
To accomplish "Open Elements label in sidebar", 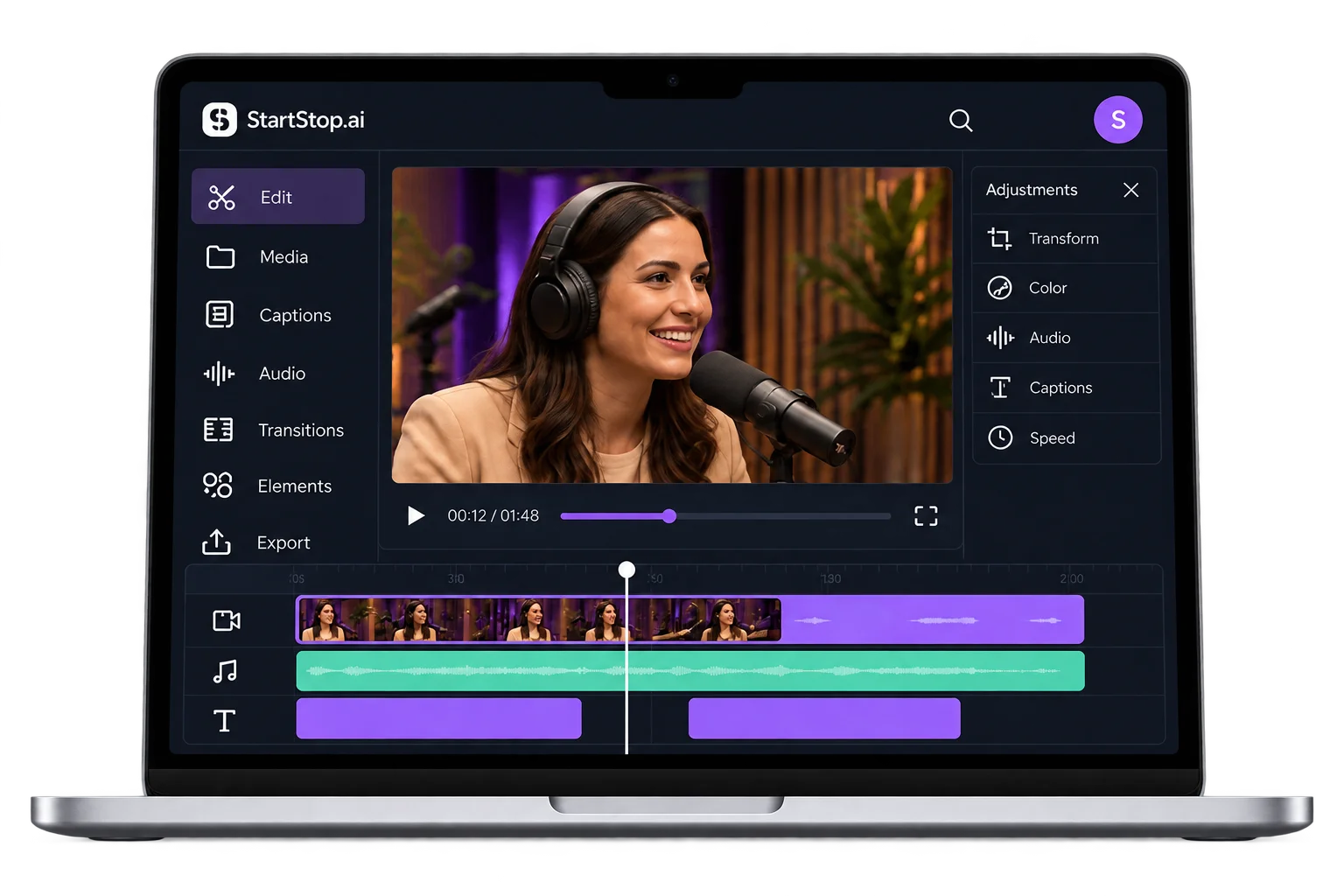I will point(295,486).
